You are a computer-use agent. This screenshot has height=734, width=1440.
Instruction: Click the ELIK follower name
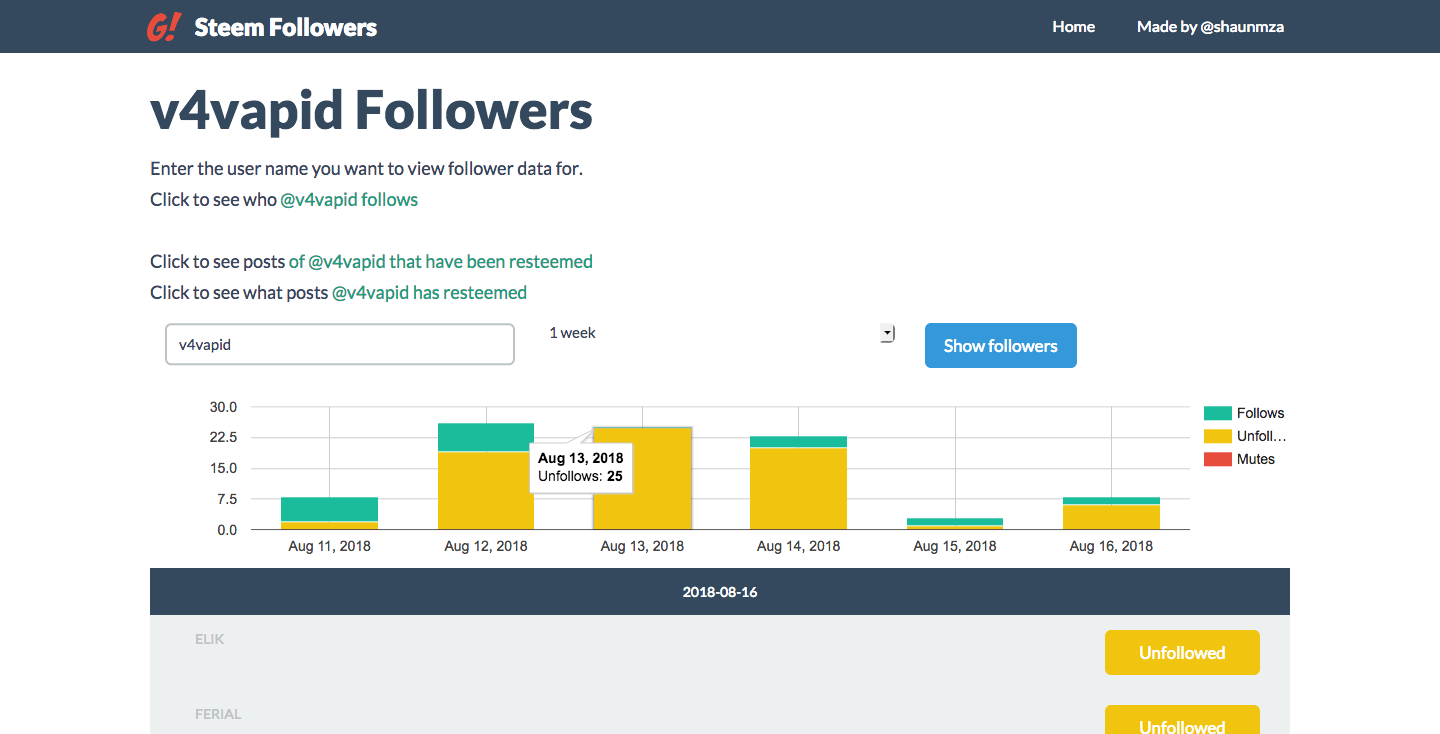(210, 639)
